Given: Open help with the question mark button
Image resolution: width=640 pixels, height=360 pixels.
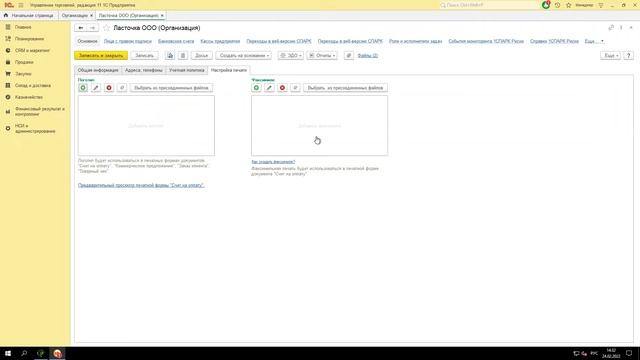Looking at the screenshot, I should (x=629, y=56).
